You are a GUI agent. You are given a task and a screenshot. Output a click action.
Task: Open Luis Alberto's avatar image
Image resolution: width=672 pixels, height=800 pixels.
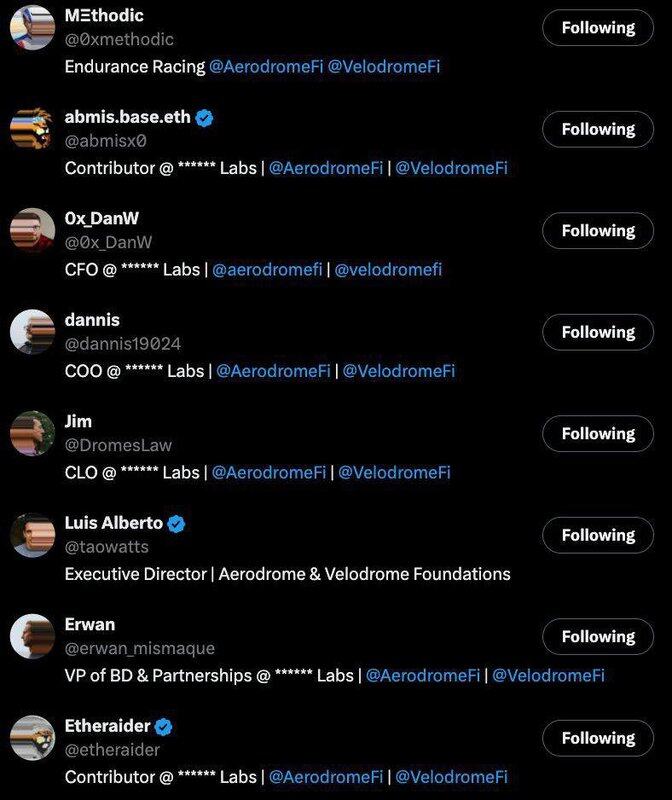32,535
